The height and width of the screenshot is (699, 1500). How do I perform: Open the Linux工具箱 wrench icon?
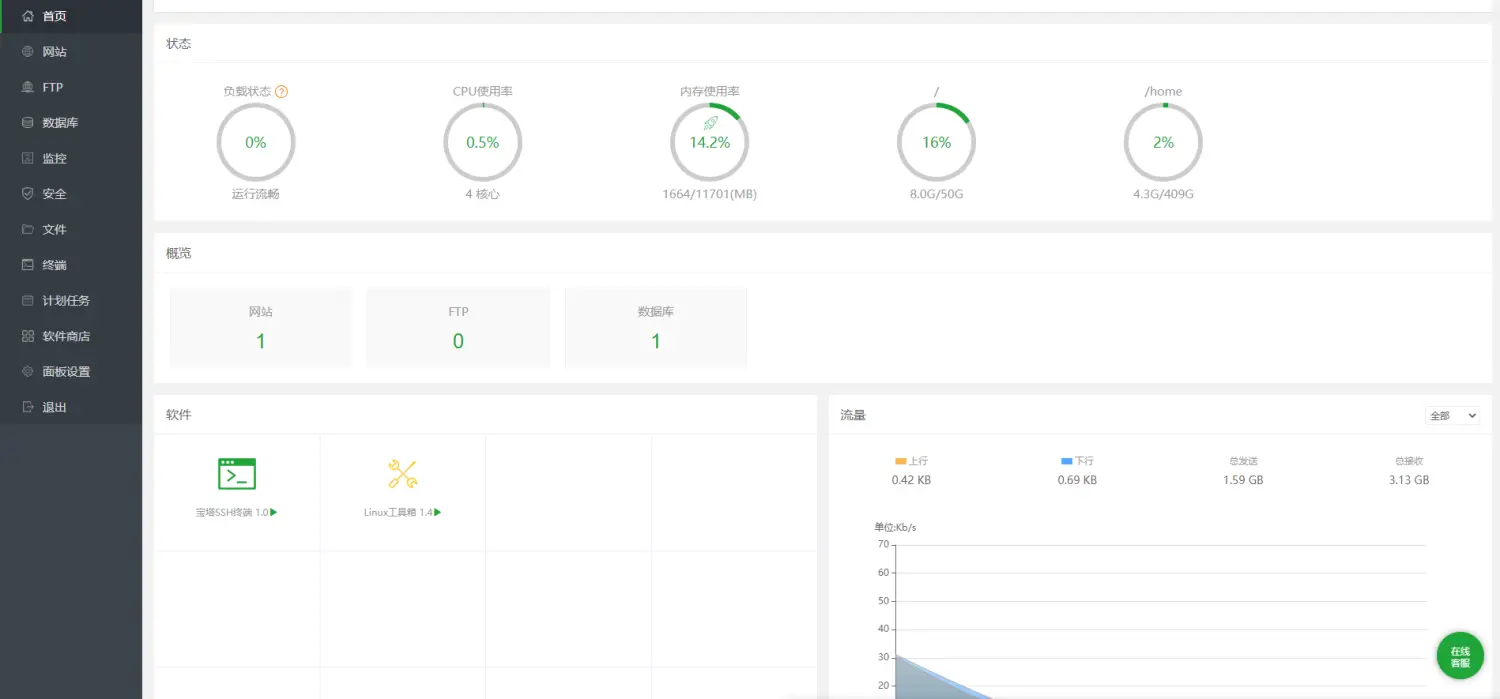coord(402,474)
